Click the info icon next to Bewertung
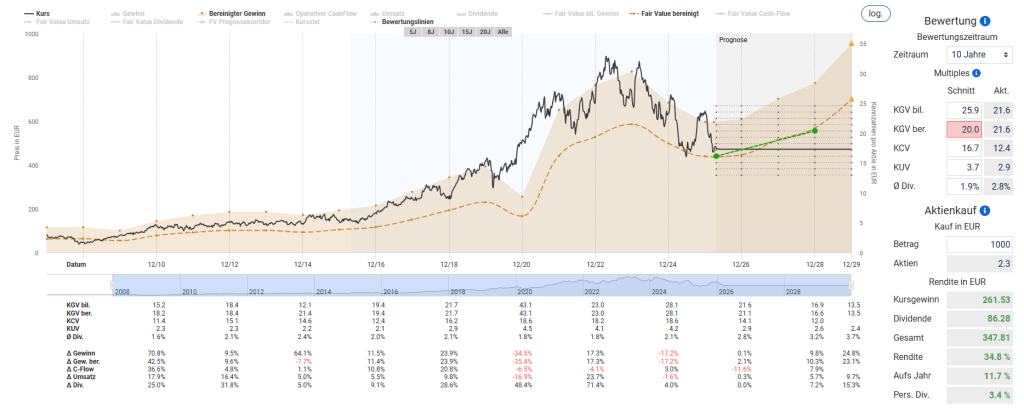The height and width of the screenshot is (412, 1024). coord(986,21)
